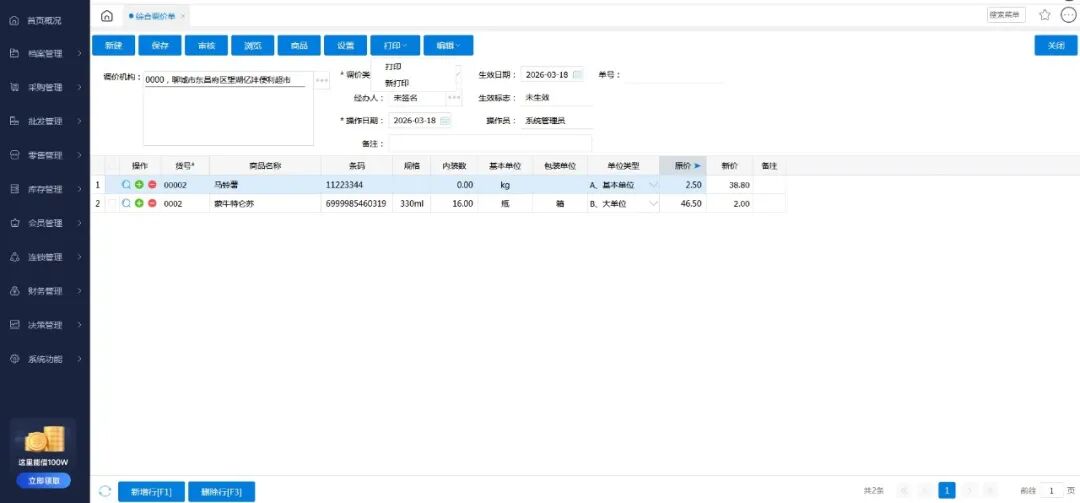
Task: Open the 操作日期 calendar picker icon
Action: [x=445, y=121]
